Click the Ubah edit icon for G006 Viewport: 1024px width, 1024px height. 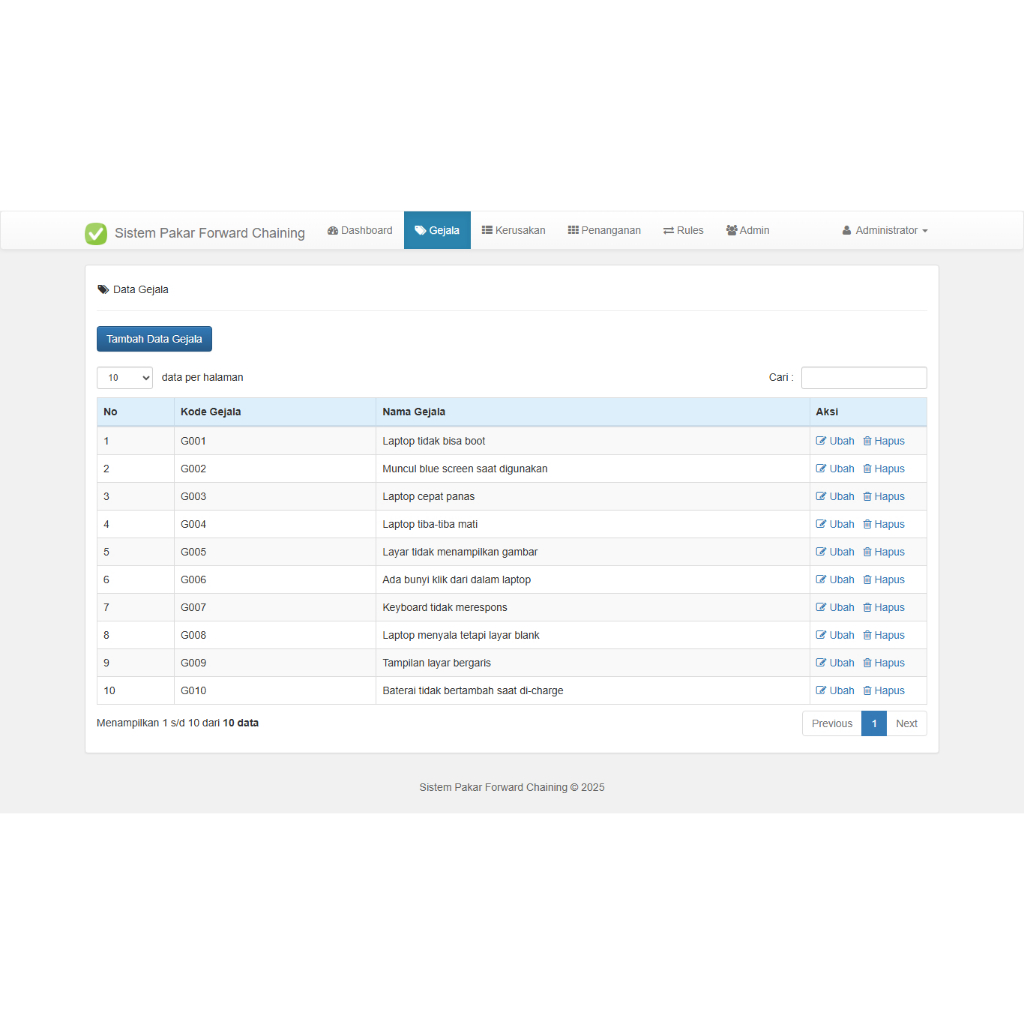click(821, 580)
